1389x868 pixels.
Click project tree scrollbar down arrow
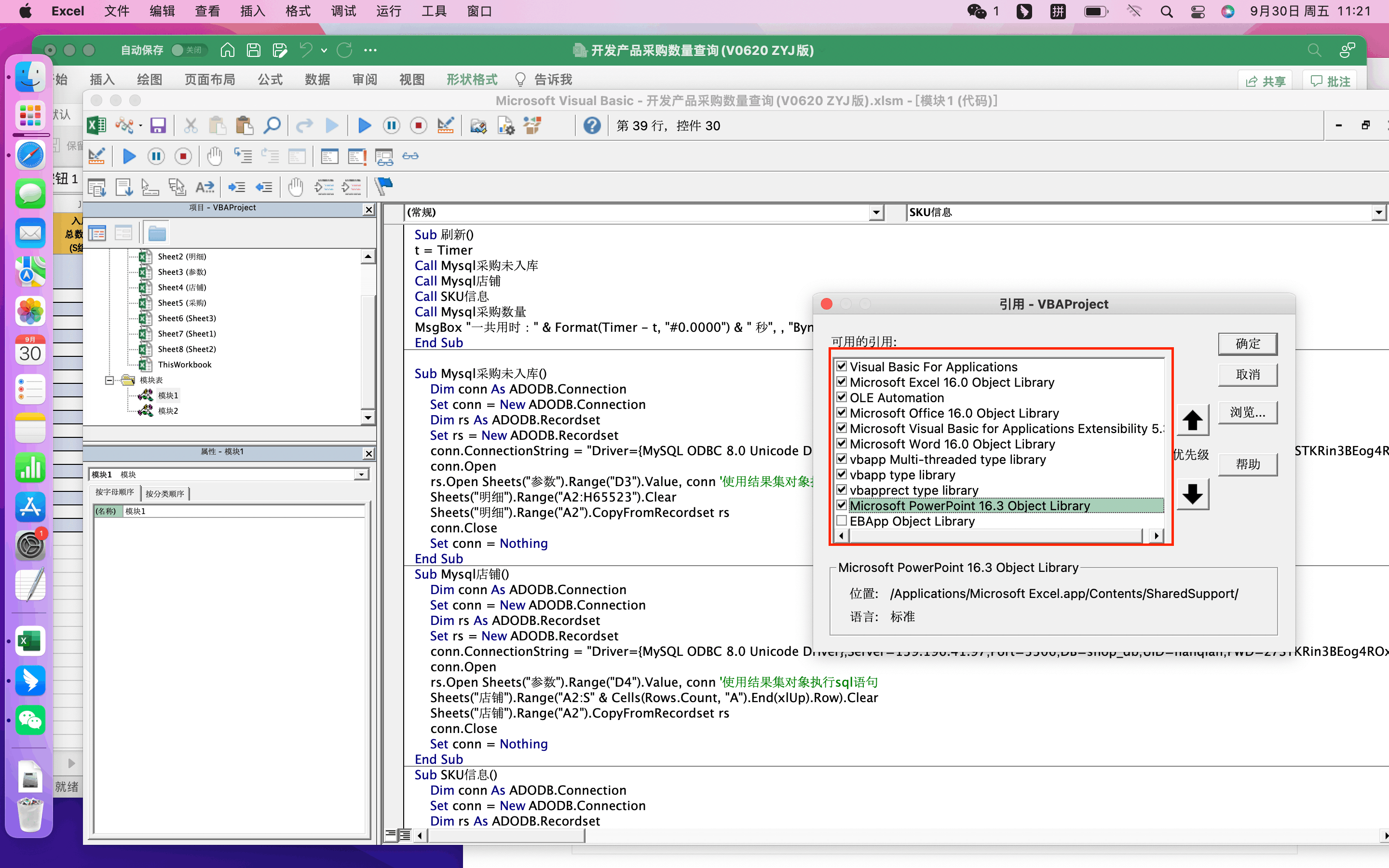pos(368,417)
